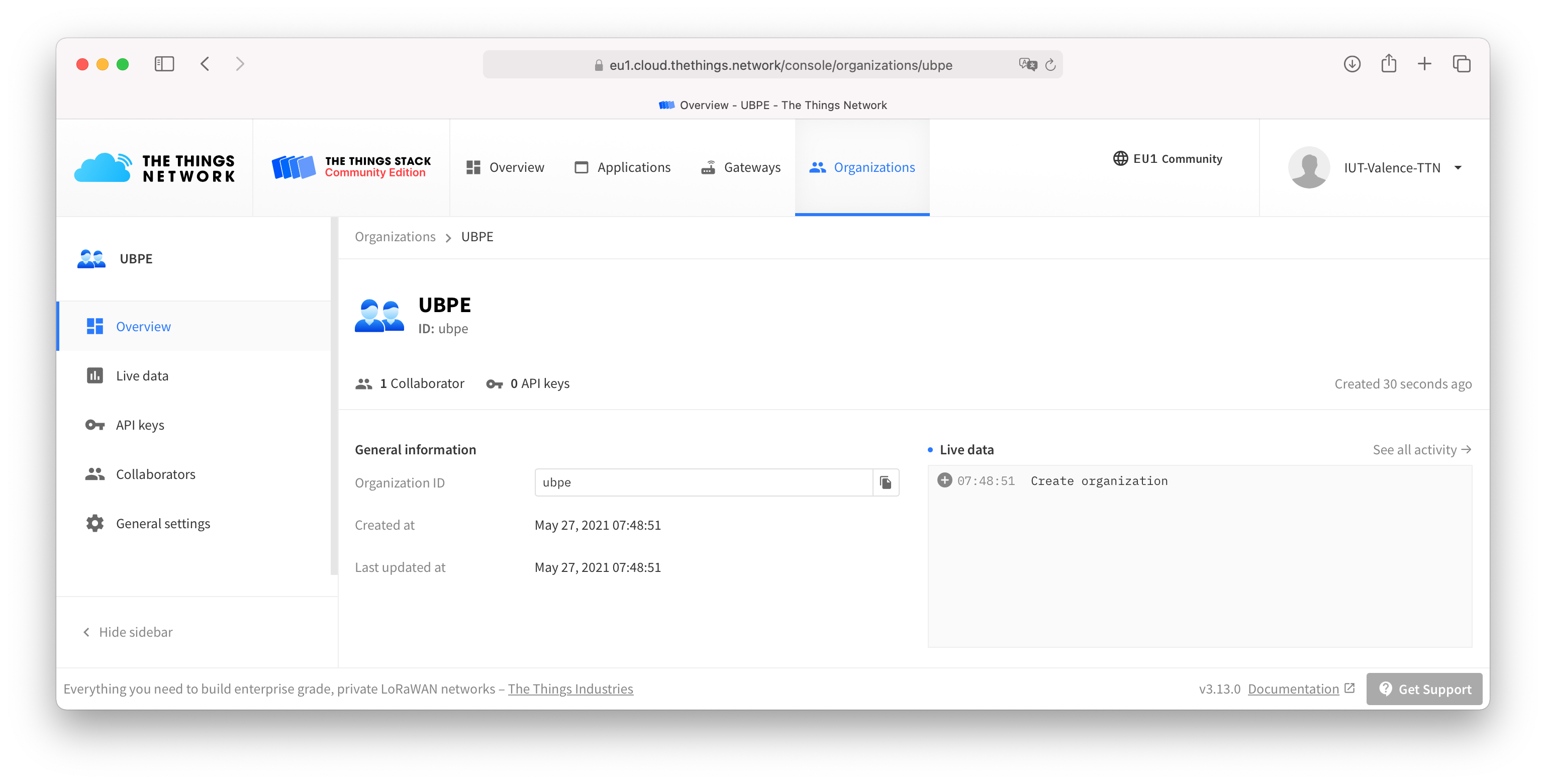Click the user avatar picture

click(1309, 167)
